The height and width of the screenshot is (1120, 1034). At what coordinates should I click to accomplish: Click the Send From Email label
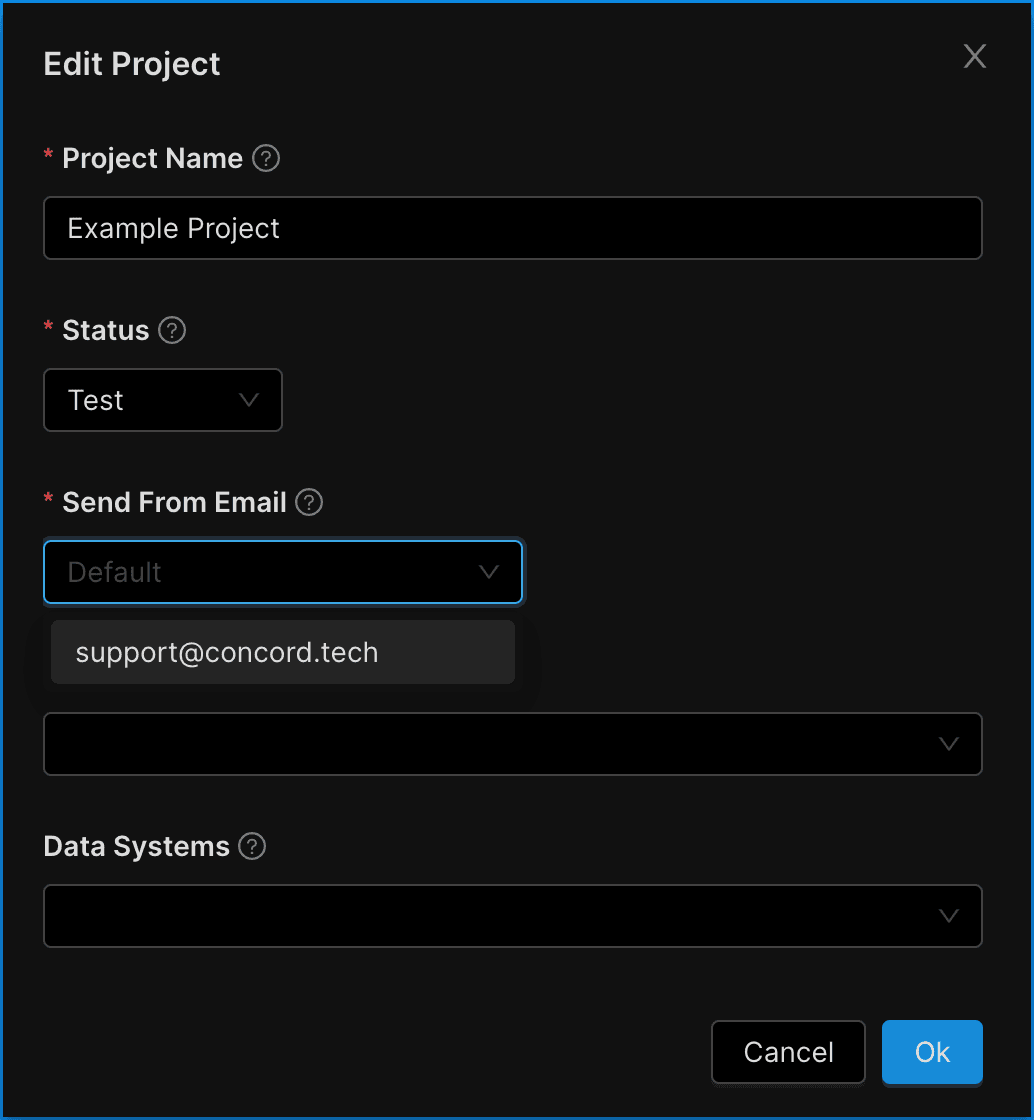(x=174, y=503)
